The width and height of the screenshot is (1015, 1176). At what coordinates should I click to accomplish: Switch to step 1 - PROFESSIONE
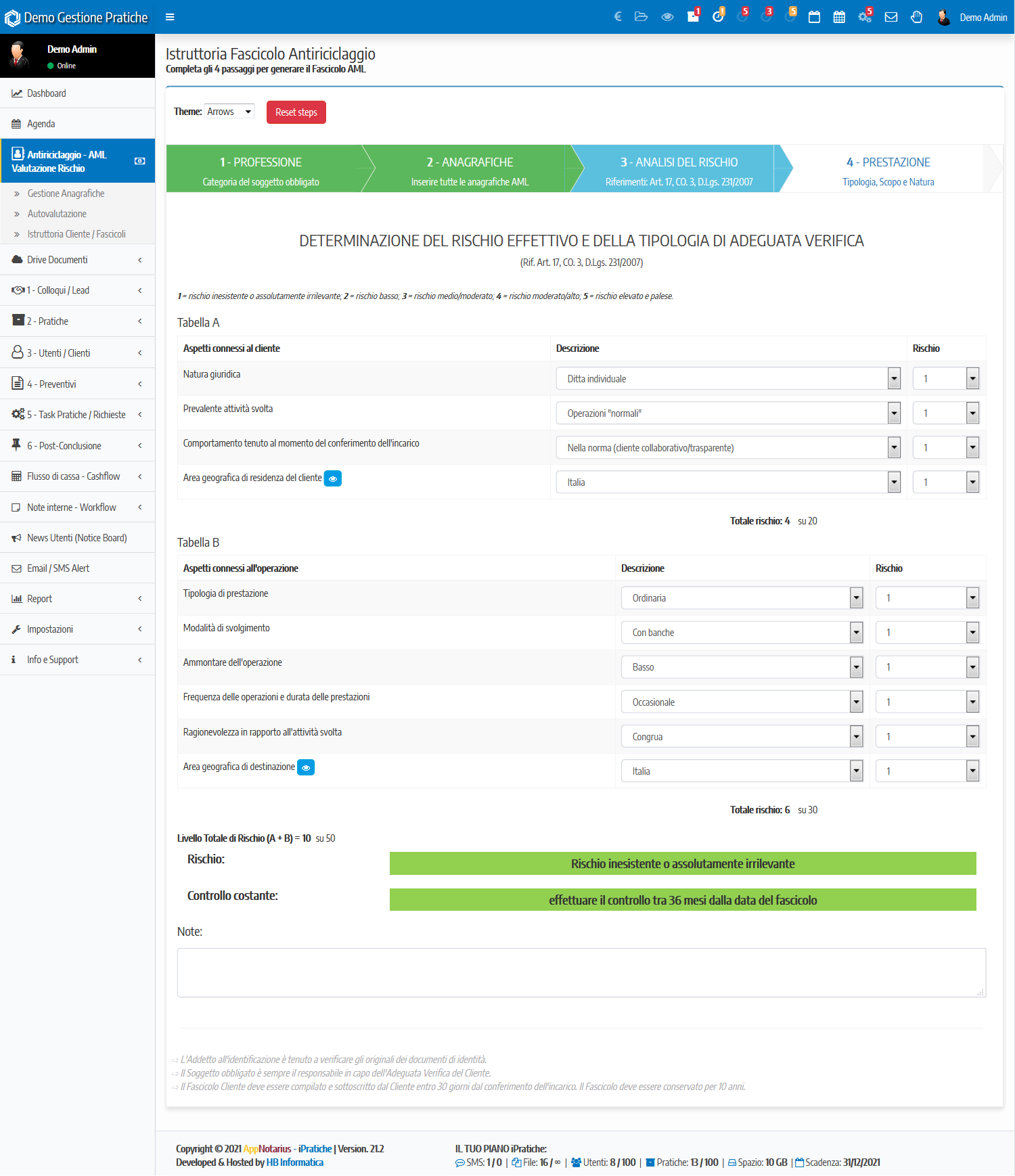pos(261,169)
